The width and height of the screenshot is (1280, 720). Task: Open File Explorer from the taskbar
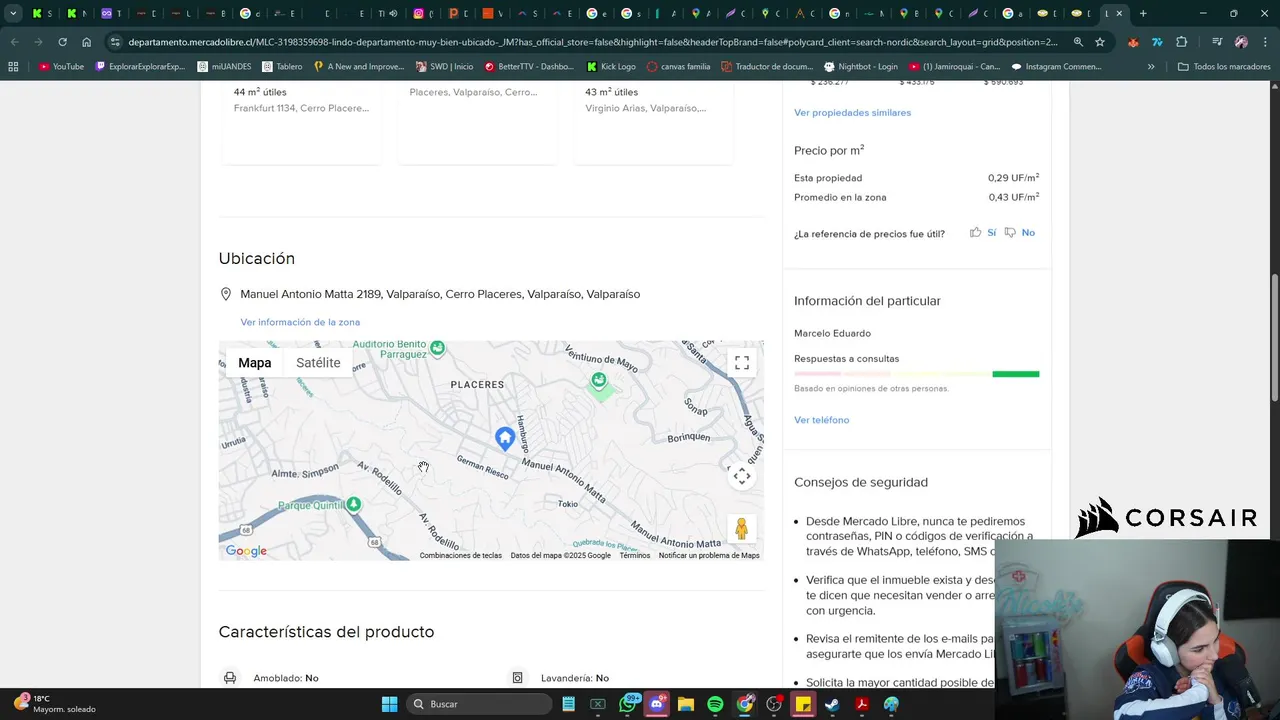686,704
